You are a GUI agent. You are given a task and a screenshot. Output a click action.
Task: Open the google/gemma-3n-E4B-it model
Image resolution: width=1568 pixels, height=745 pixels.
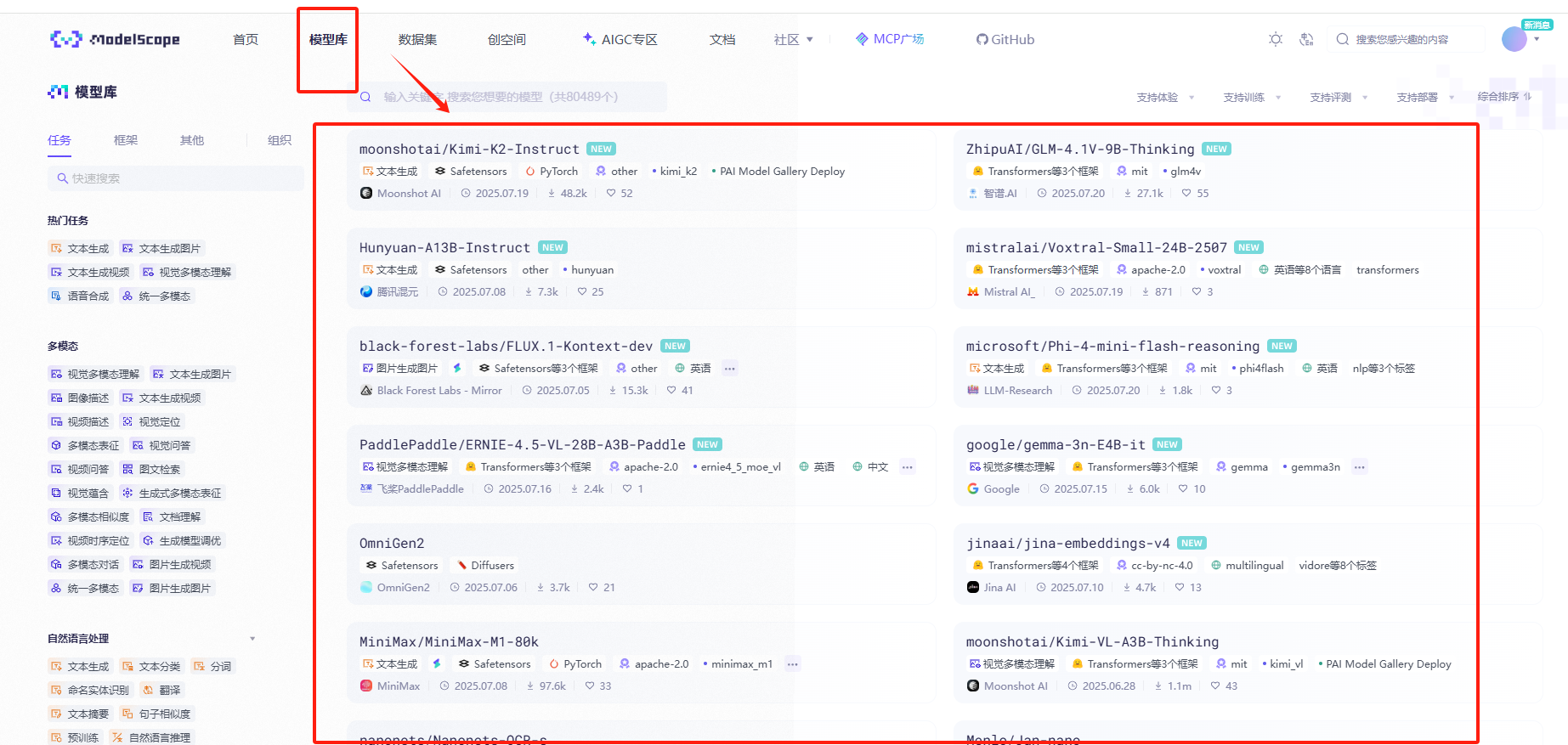tap(1056, 444)
